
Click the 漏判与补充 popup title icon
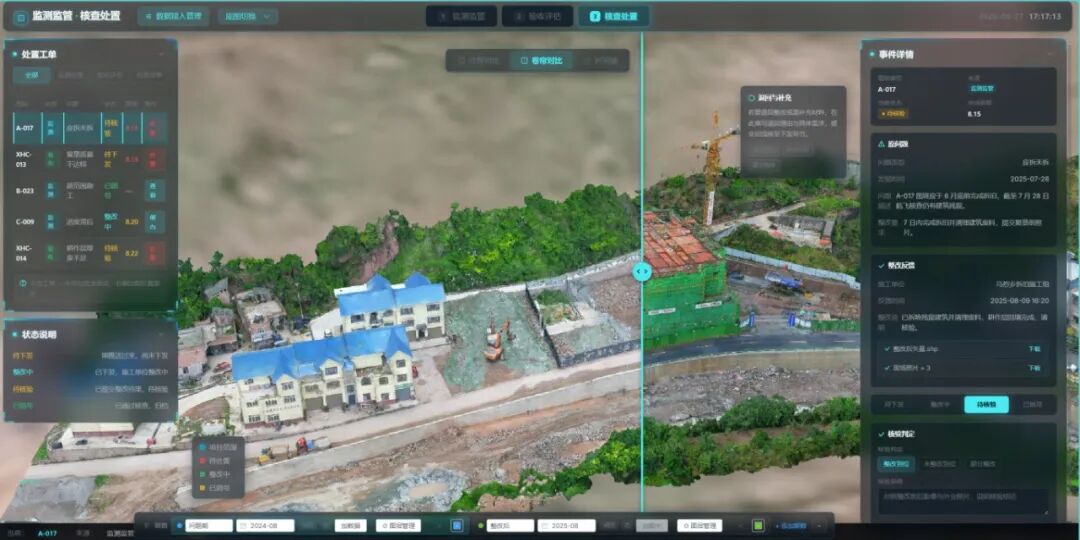752,98
